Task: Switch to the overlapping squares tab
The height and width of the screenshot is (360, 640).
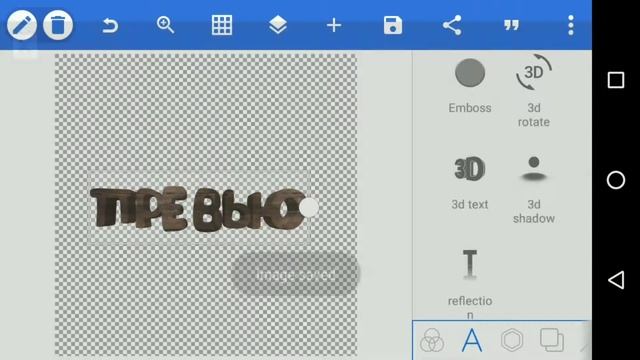Action: (552, 340)
